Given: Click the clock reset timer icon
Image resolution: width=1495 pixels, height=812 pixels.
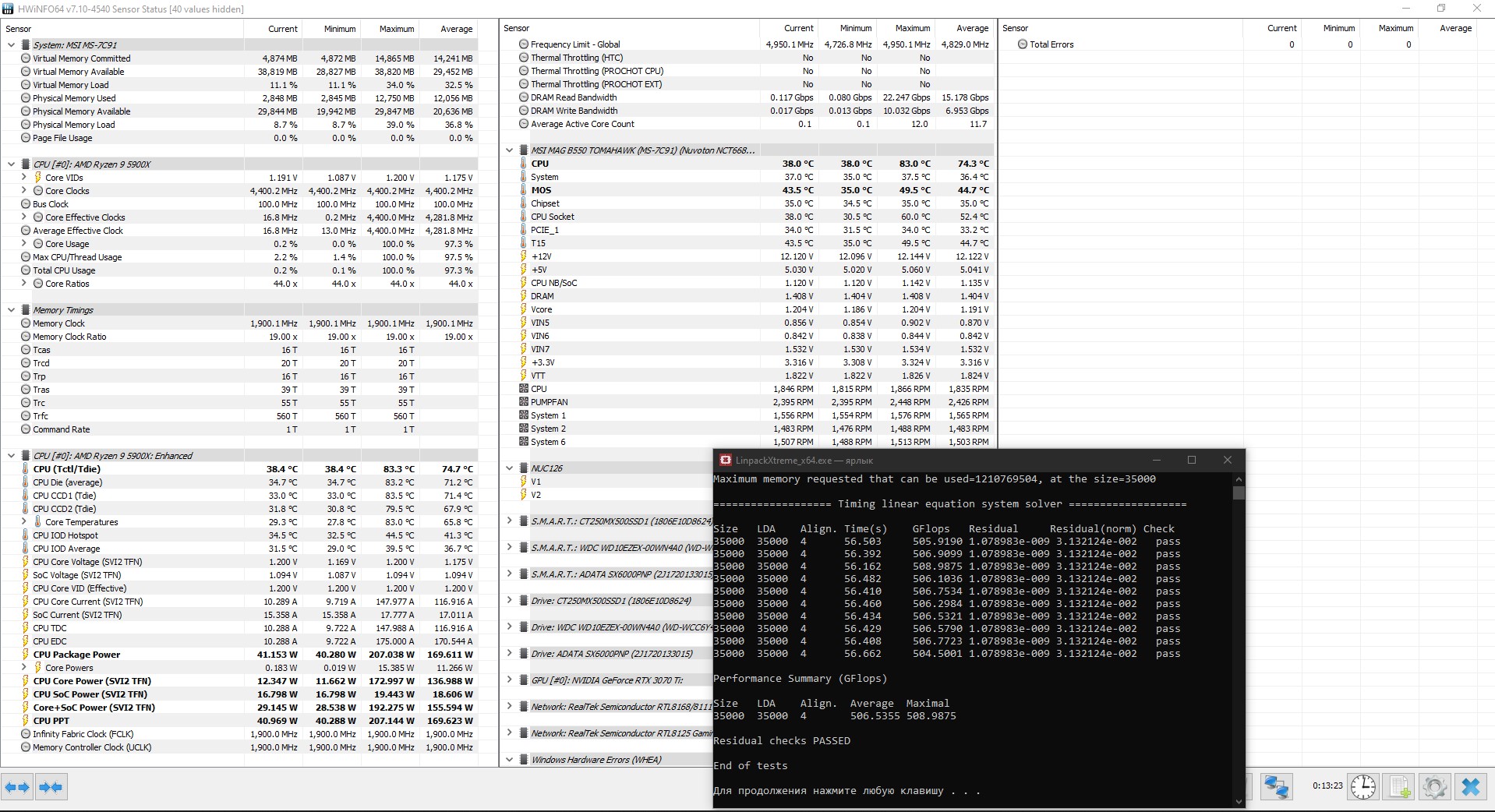Looking at the screenshot, I should (x=1363, y=787).
